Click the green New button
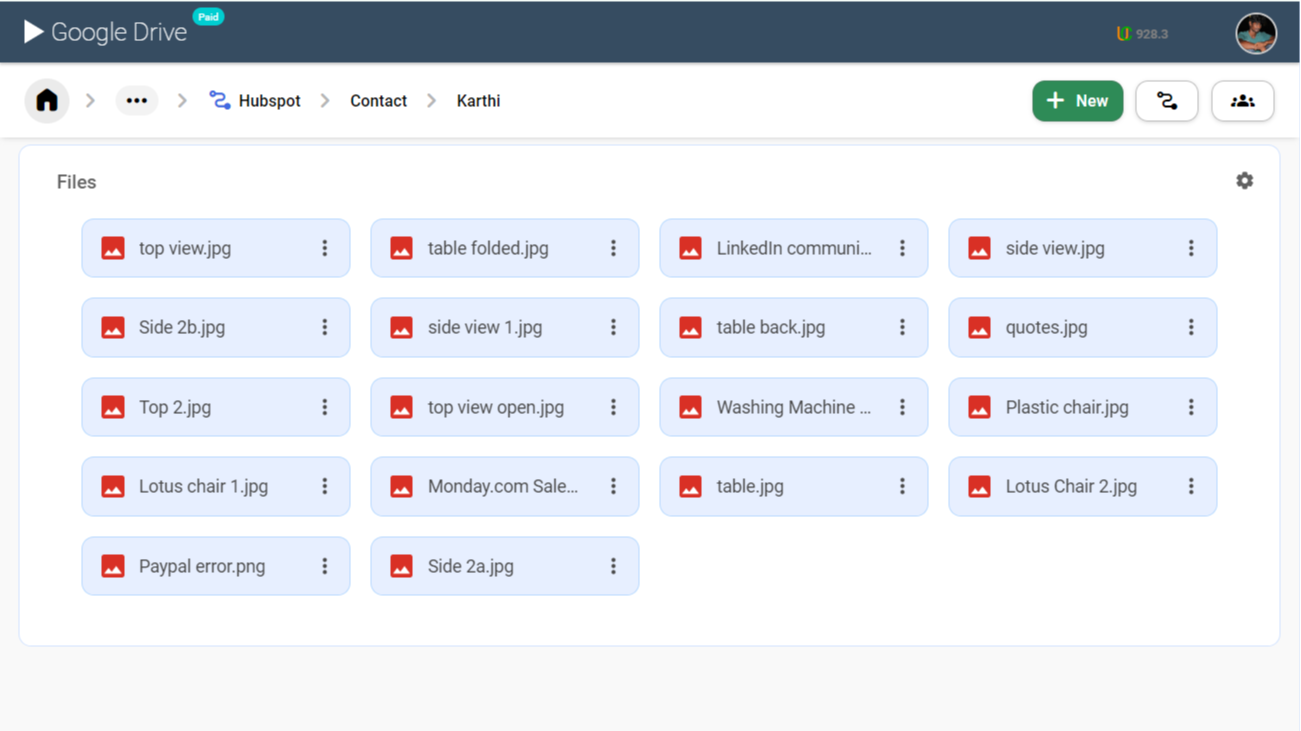 click(1077, 101)
